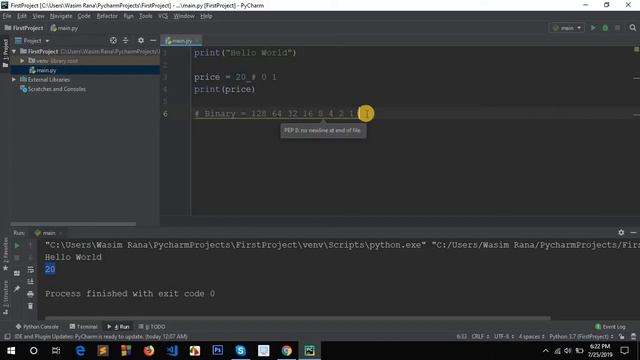Screen dimensions: 640x360
Task: Open the Edit menu
Action: [x=22, y=16]
